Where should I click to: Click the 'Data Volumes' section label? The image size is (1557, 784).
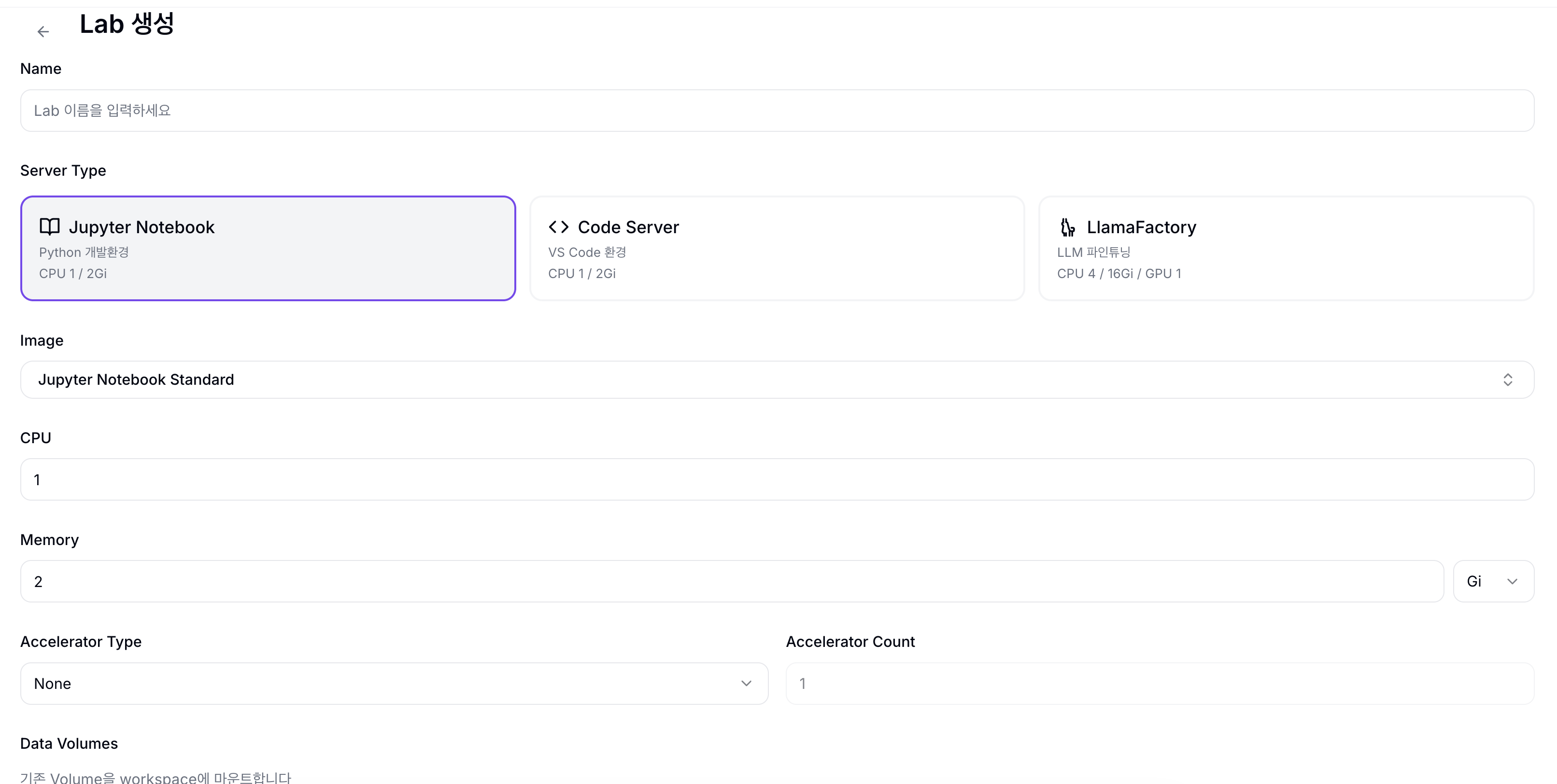(69, 743)
